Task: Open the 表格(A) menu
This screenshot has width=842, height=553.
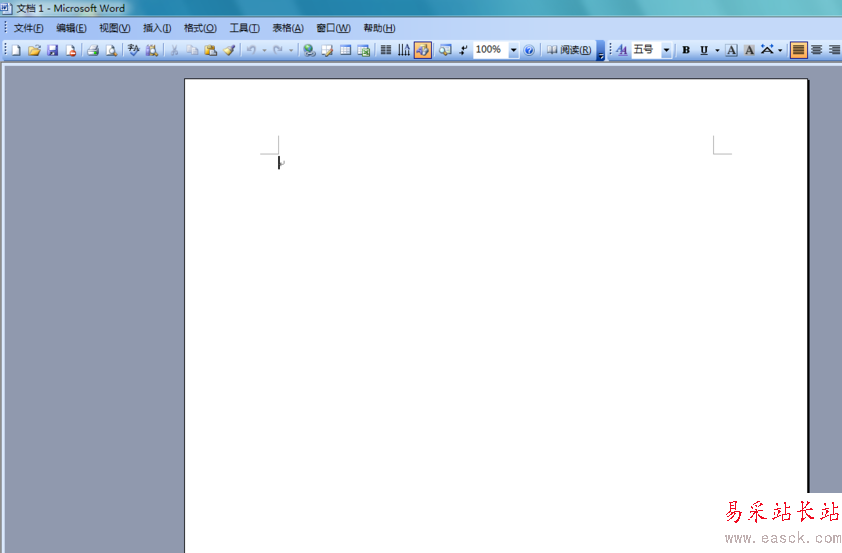Action: coord(288,28)
